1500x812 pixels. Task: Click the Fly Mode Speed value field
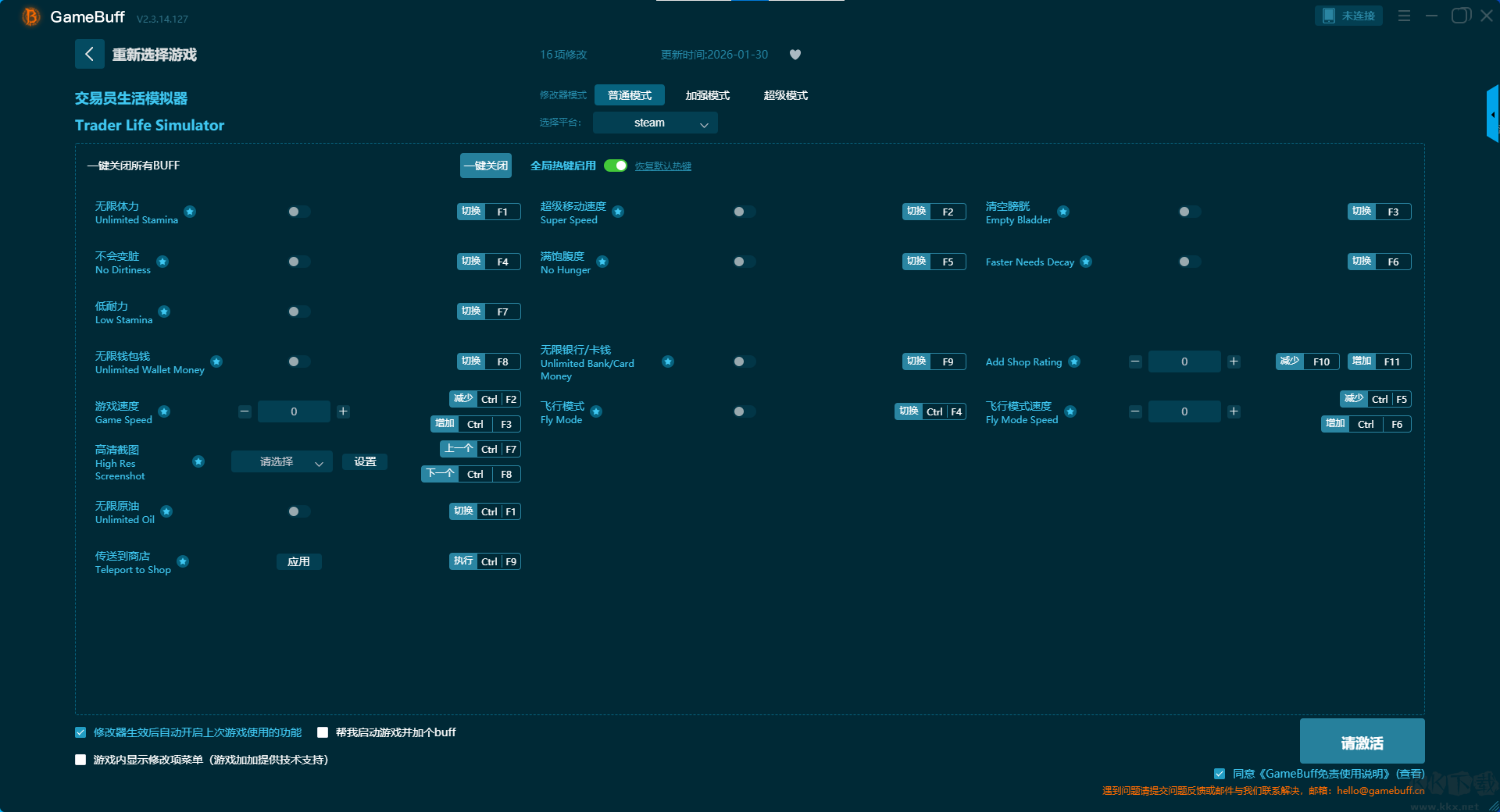(1184, 411)
